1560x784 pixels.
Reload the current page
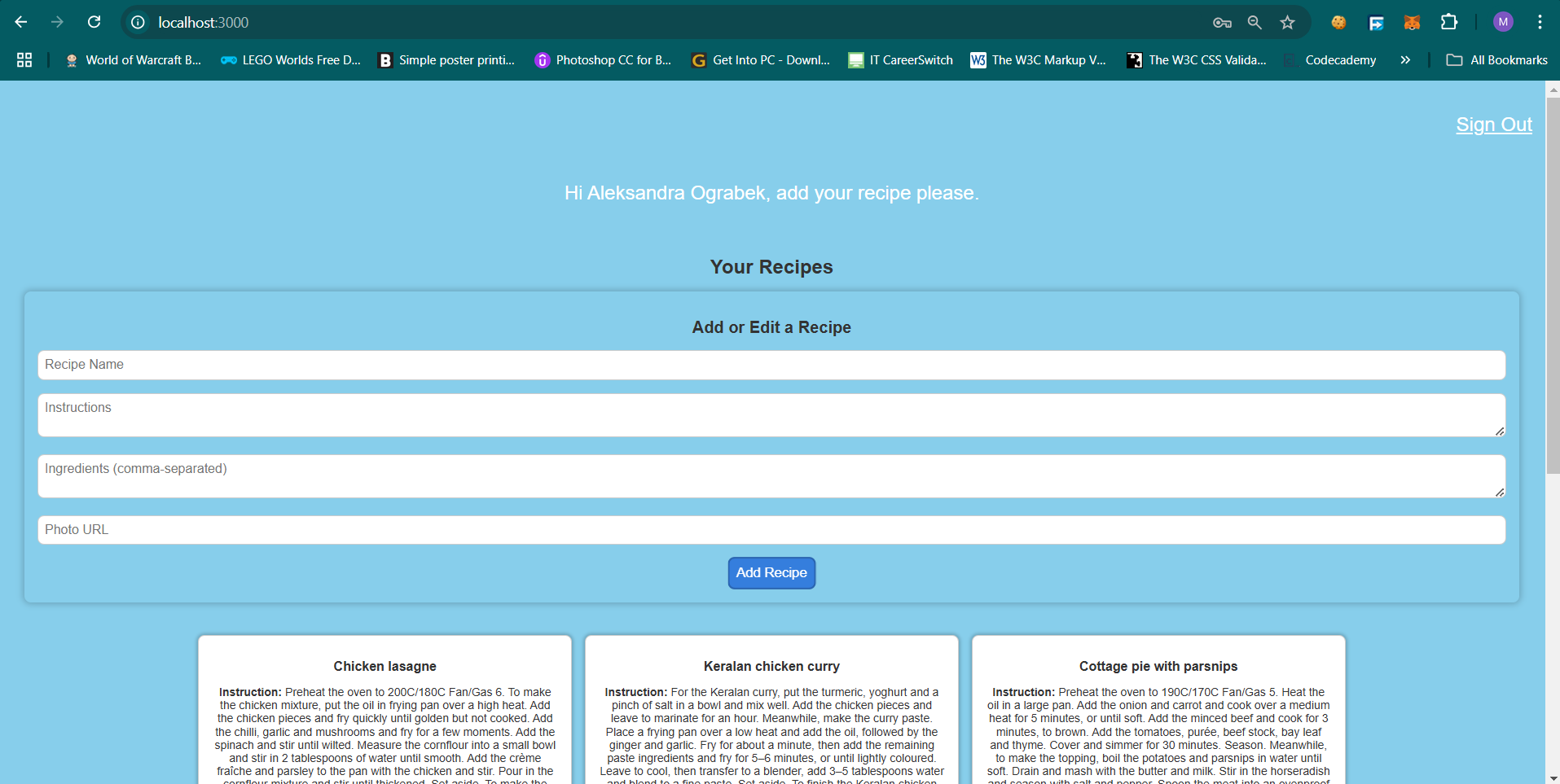point(94,22)
